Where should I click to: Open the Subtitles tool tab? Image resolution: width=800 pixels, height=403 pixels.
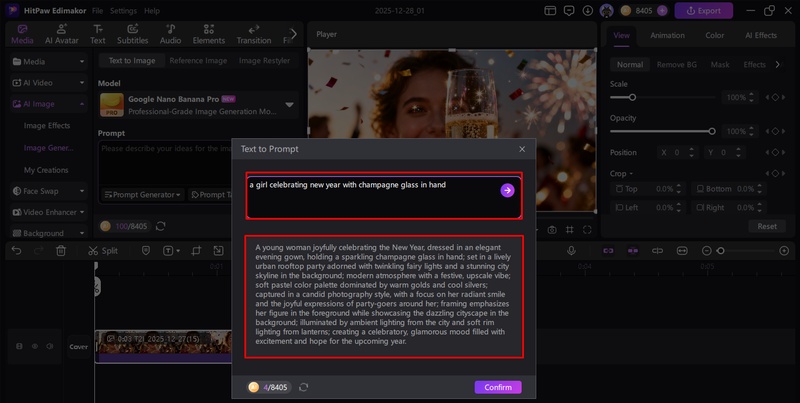[x=133, y=35]
